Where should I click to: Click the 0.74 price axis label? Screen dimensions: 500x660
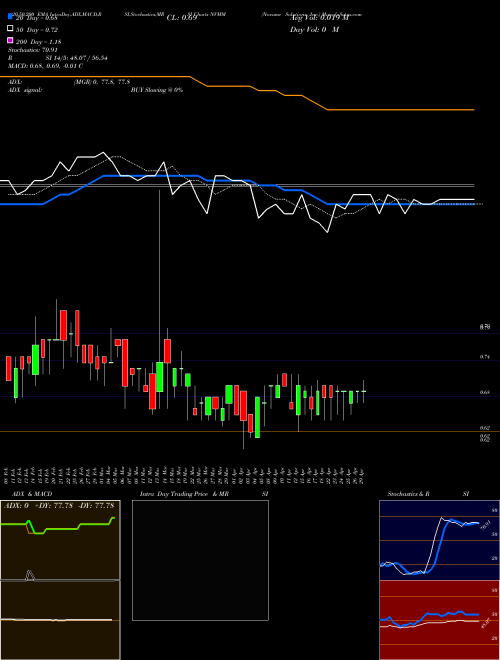click(485, 357)
